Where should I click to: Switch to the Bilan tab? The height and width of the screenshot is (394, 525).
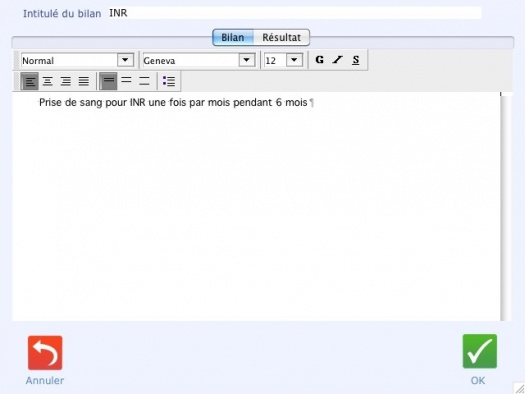pyautogui.click(x=233, y=37)
